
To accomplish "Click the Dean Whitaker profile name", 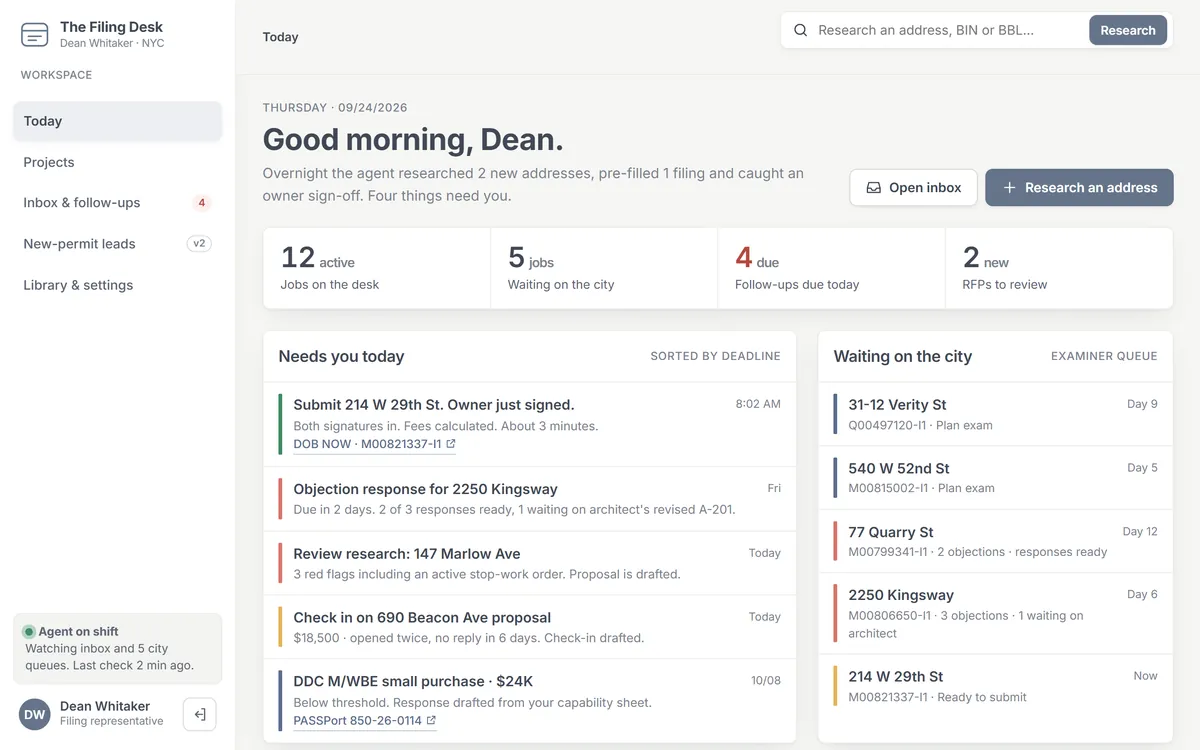I will pyautogui.click(x=105, y=706).
